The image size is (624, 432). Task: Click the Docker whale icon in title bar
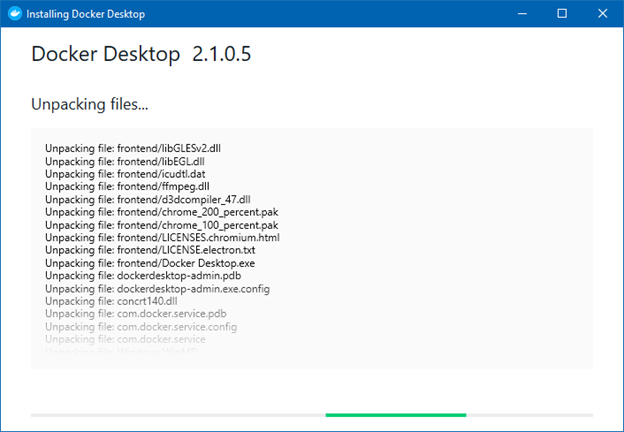pyautogui.click(x=15, y=14)
